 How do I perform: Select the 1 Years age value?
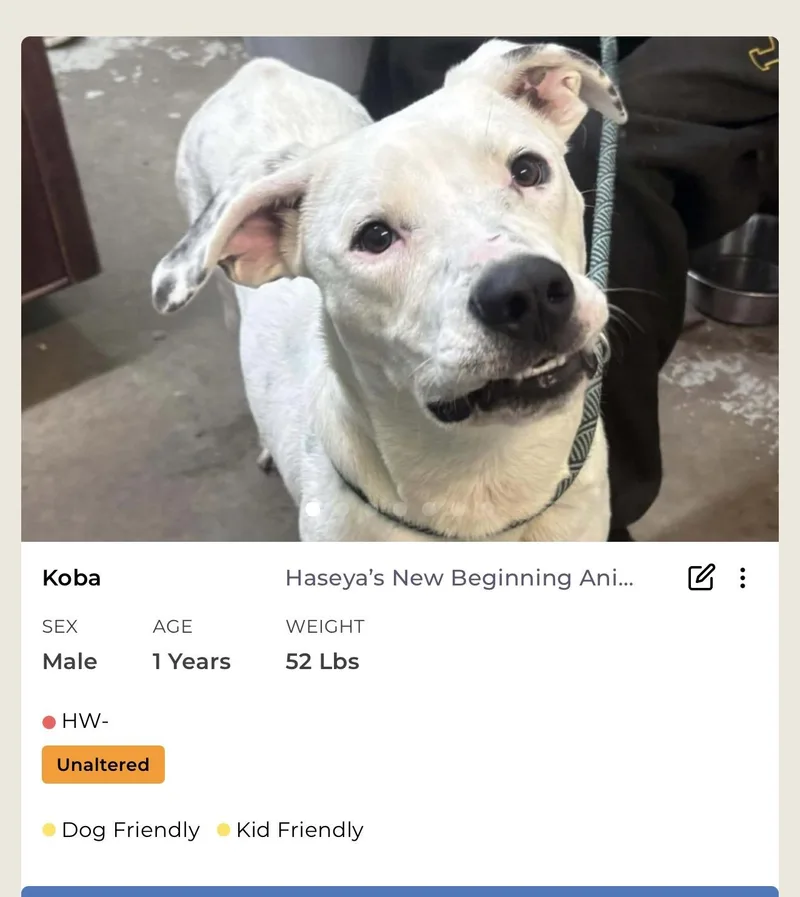click(x=191, y=661)
